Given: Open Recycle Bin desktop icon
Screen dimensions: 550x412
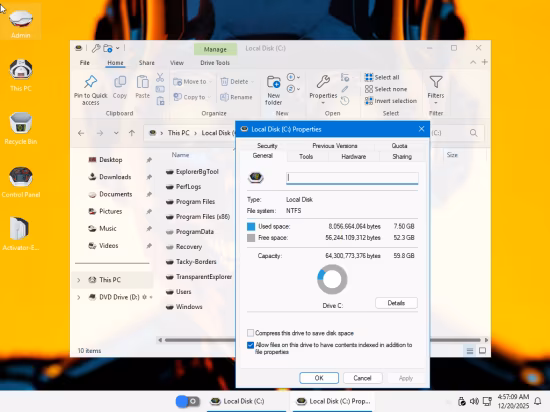Looking at the screenshot, I should [21, 128].
